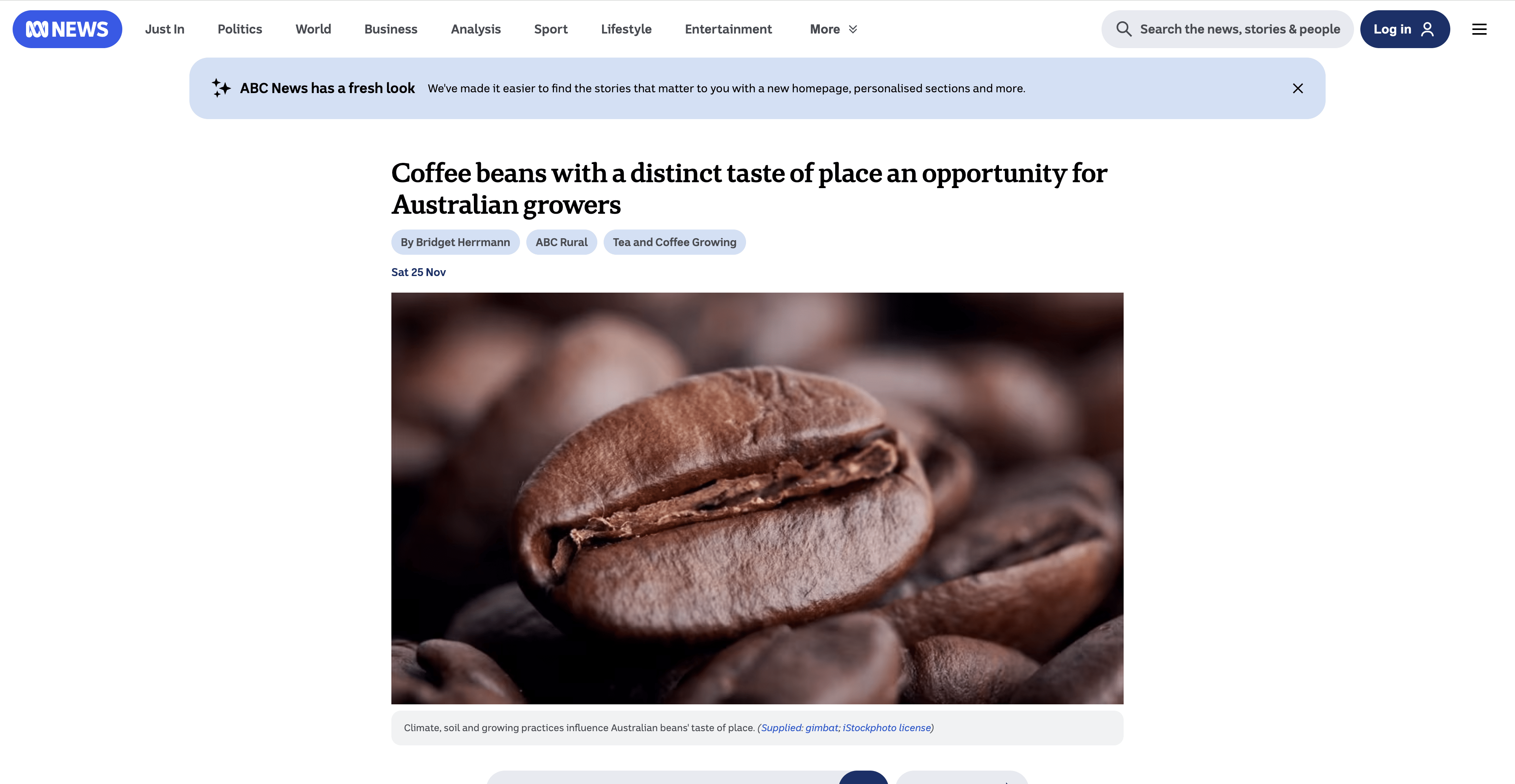Open the ABC Rural tag

(x=561, y=242)
